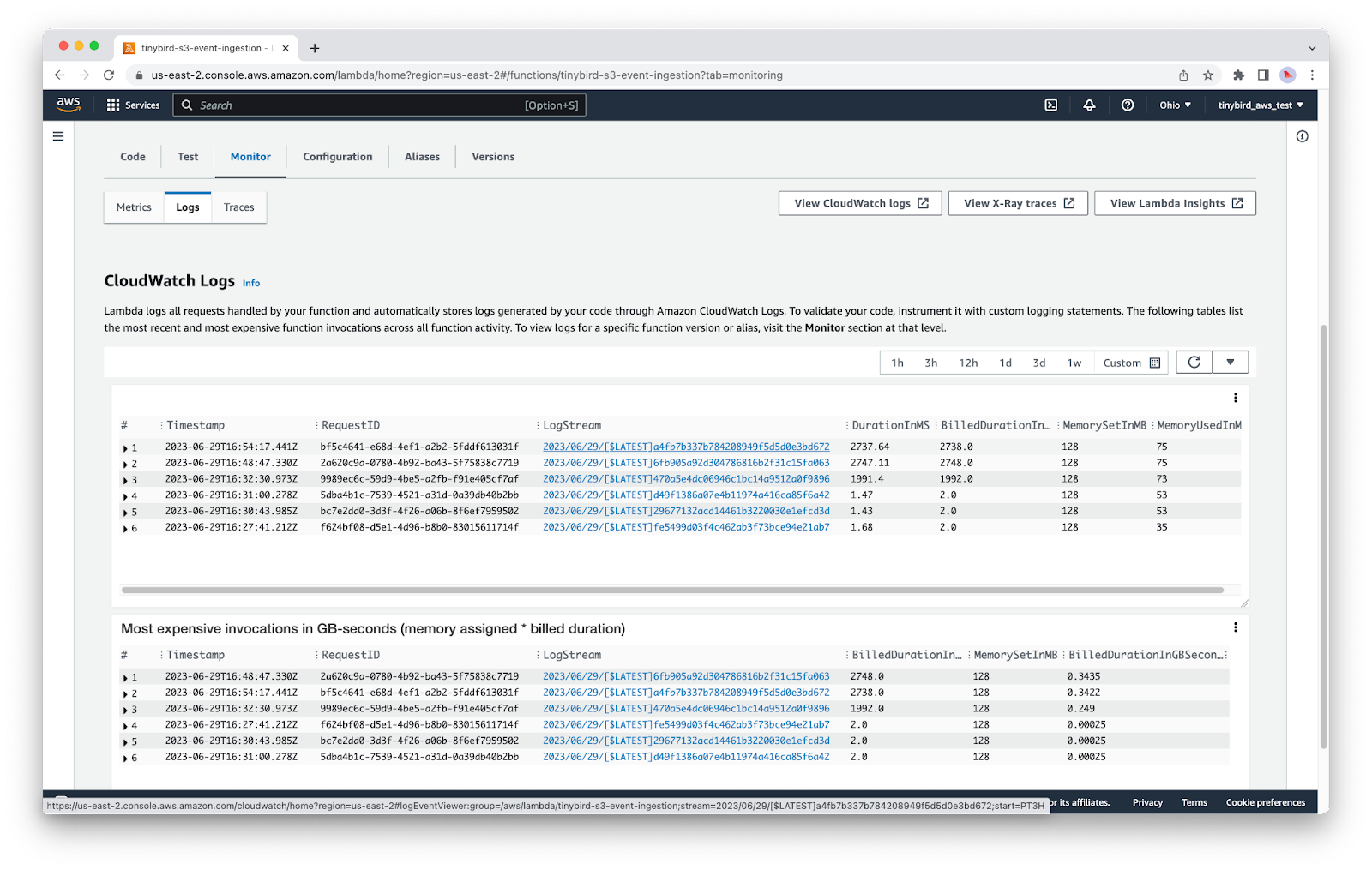Image resolution: width=1372 pixels, height=870 pixels.
Task: Open the Most expensive invocations three-dot menu
Action: (1236, 627)
